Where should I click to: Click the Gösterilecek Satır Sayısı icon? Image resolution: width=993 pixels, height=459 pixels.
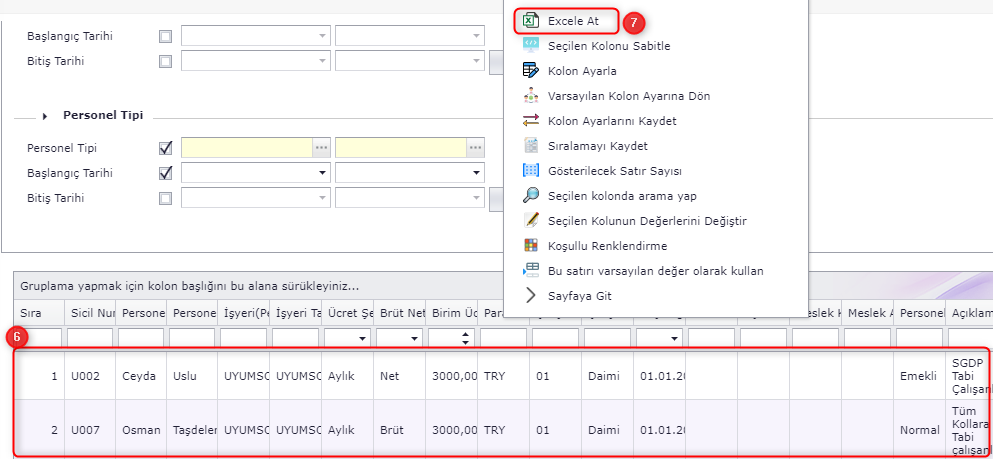click(530, 171)
